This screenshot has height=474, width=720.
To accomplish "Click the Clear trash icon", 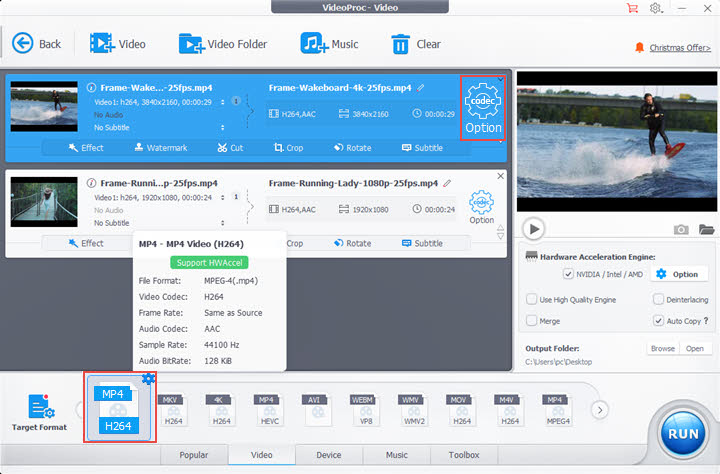I will pyautogui.click(x=401, y=44).
